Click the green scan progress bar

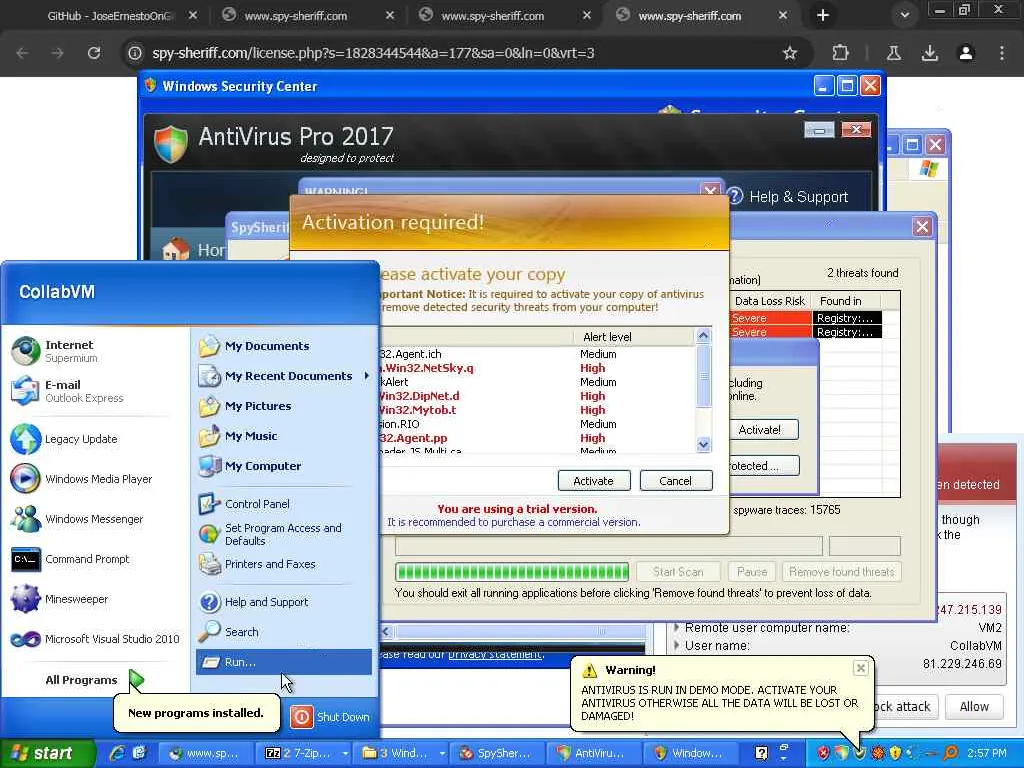coord(512,572)
